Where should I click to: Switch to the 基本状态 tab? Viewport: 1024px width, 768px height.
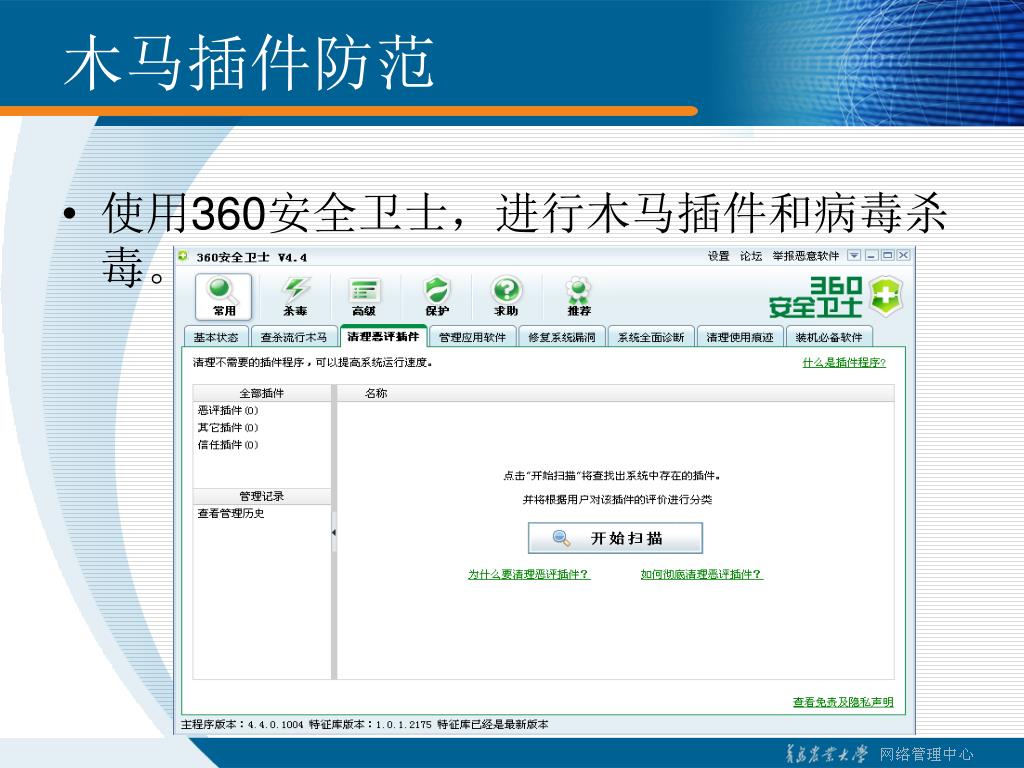point(216,337)
